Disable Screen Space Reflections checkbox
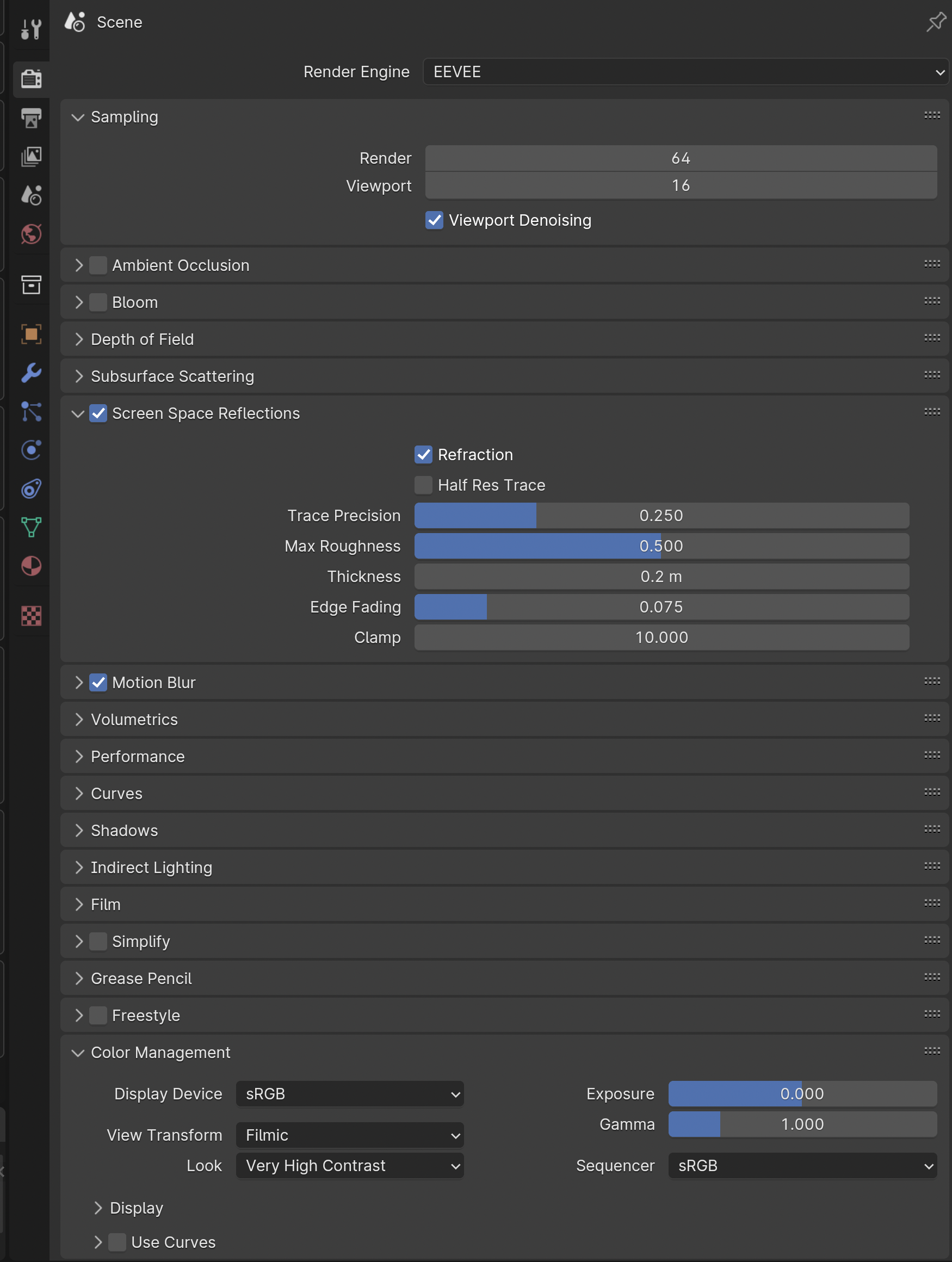This screenshot has width=952, height=1262. coord(98,413)
